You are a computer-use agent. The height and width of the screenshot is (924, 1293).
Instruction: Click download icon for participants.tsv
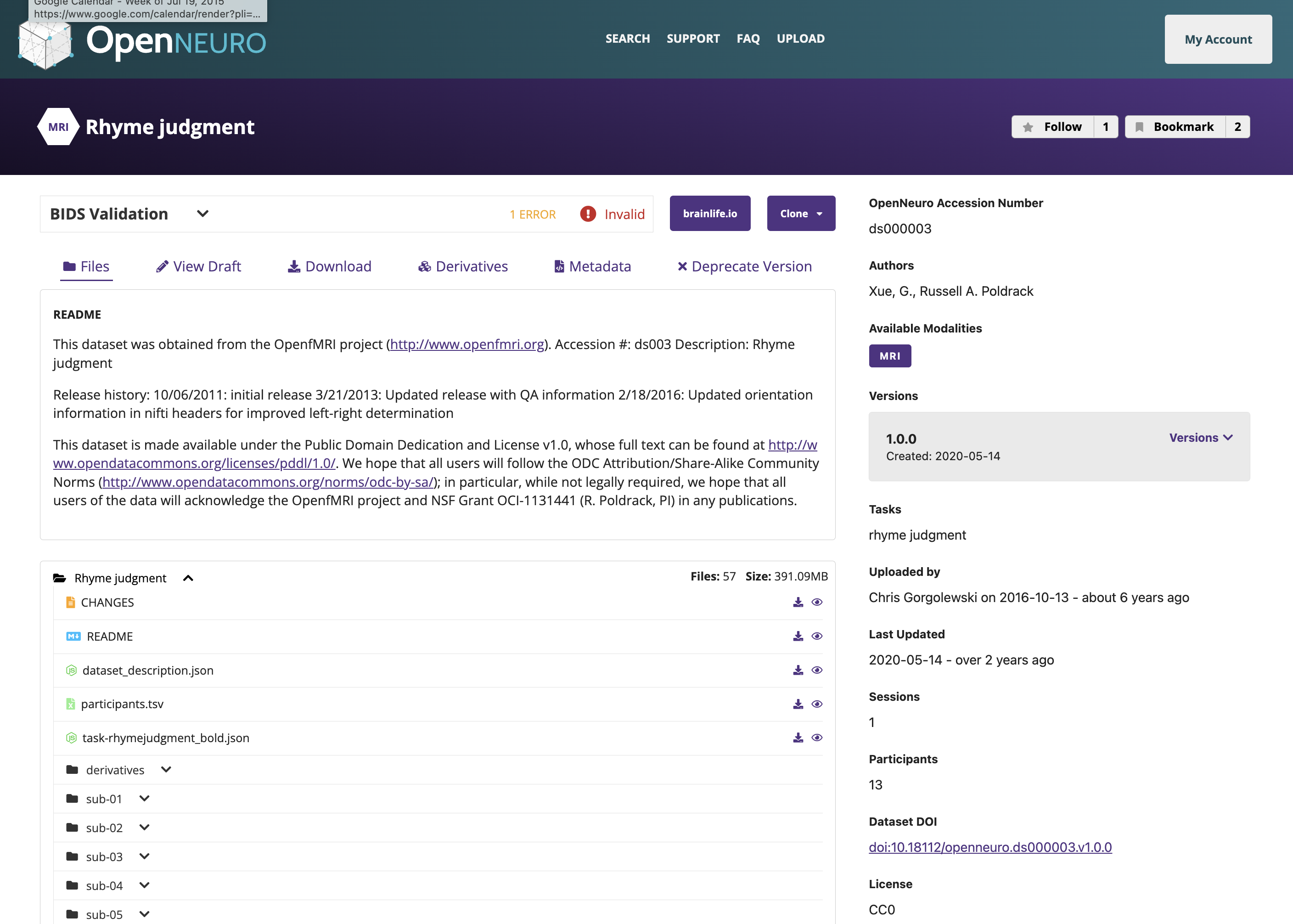[x=798, y=704]
